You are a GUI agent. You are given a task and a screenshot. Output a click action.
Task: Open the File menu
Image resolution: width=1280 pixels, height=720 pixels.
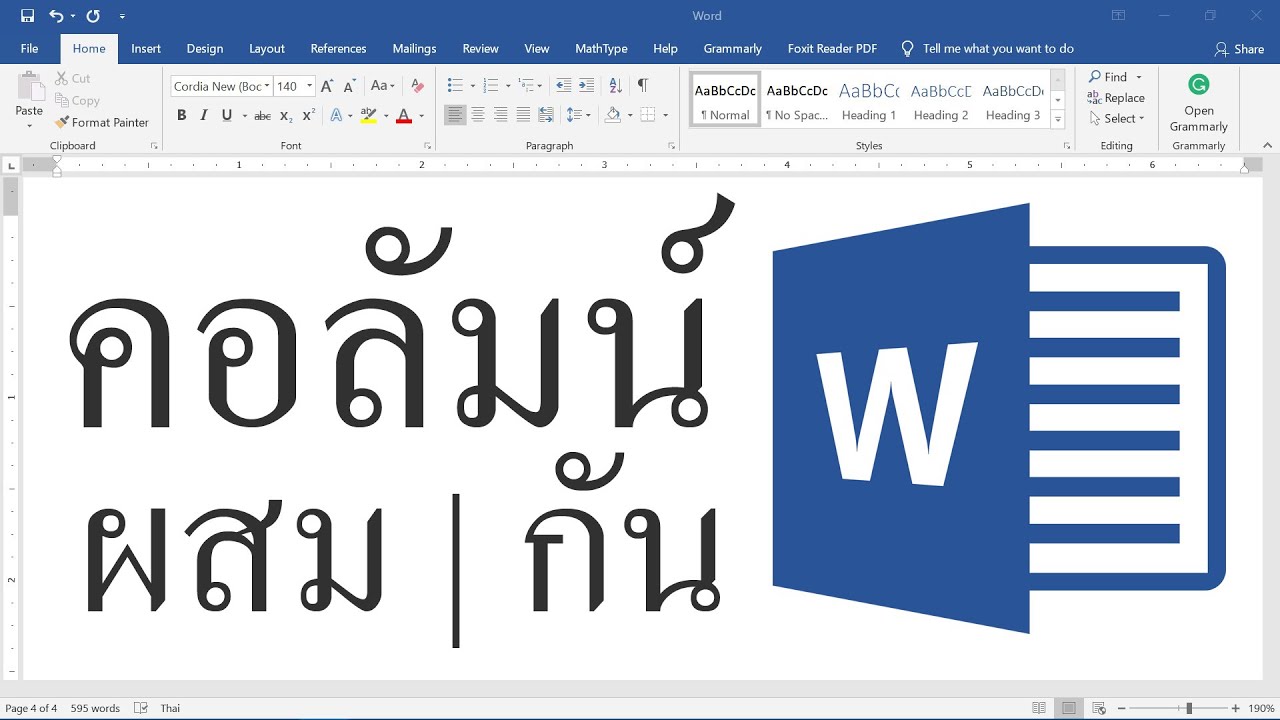click(x=29, y=48)
